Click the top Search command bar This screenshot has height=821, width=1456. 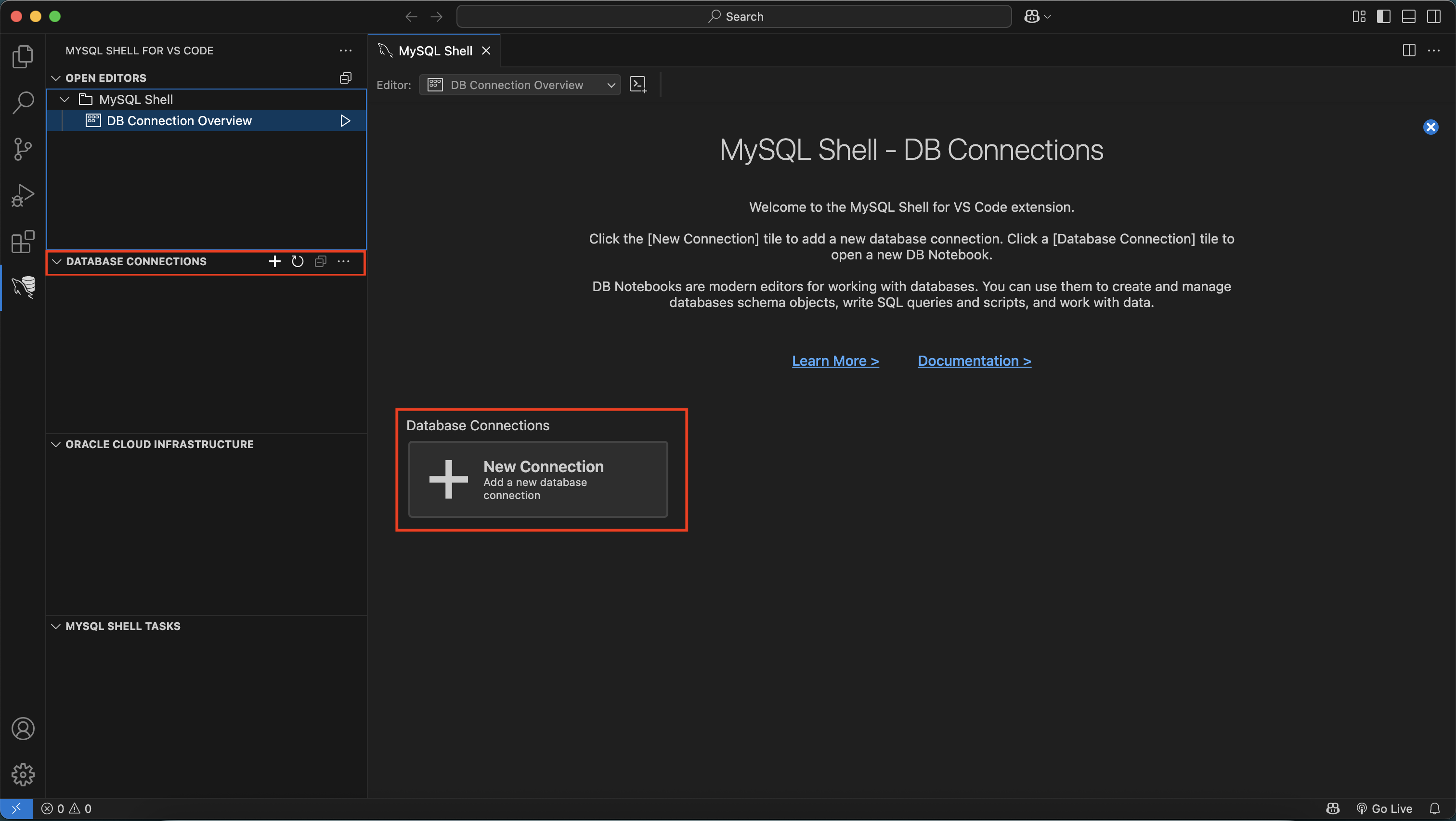[734, 16]
